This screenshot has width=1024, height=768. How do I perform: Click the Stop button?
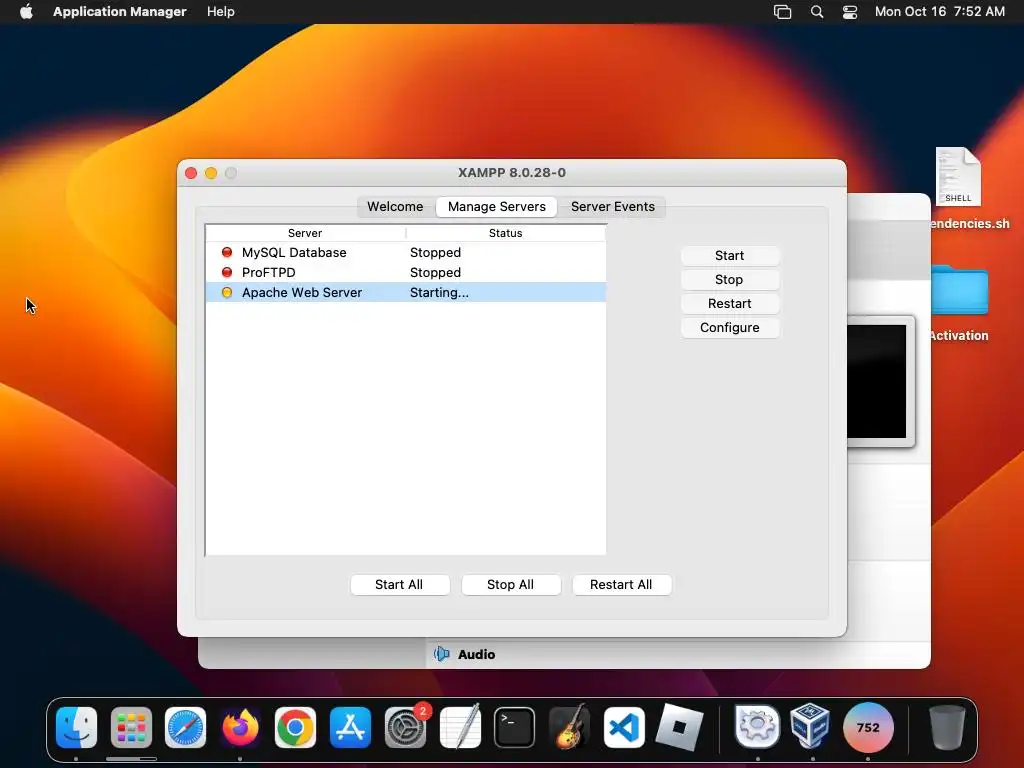(729, 280)
